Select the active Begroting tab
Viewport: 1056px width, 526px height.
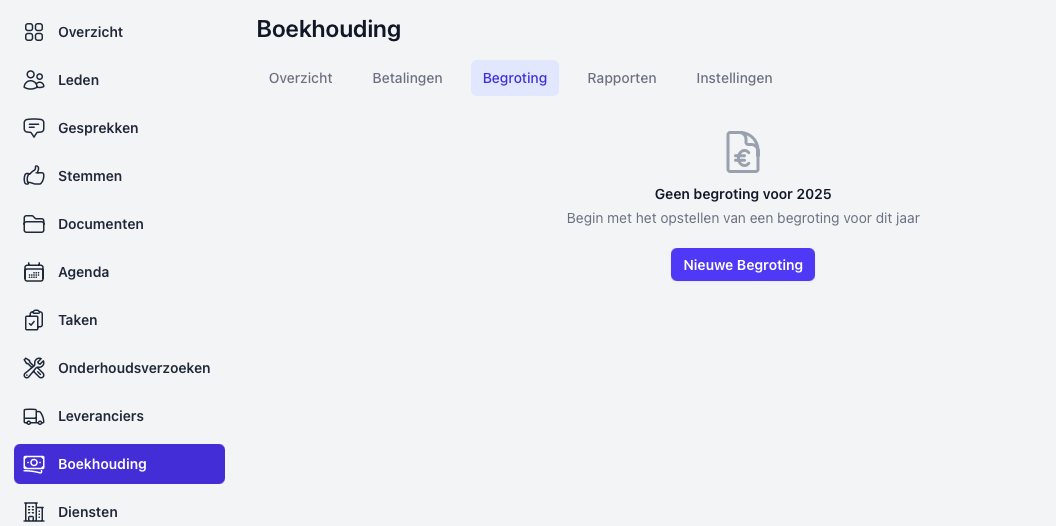click(514, 78)
